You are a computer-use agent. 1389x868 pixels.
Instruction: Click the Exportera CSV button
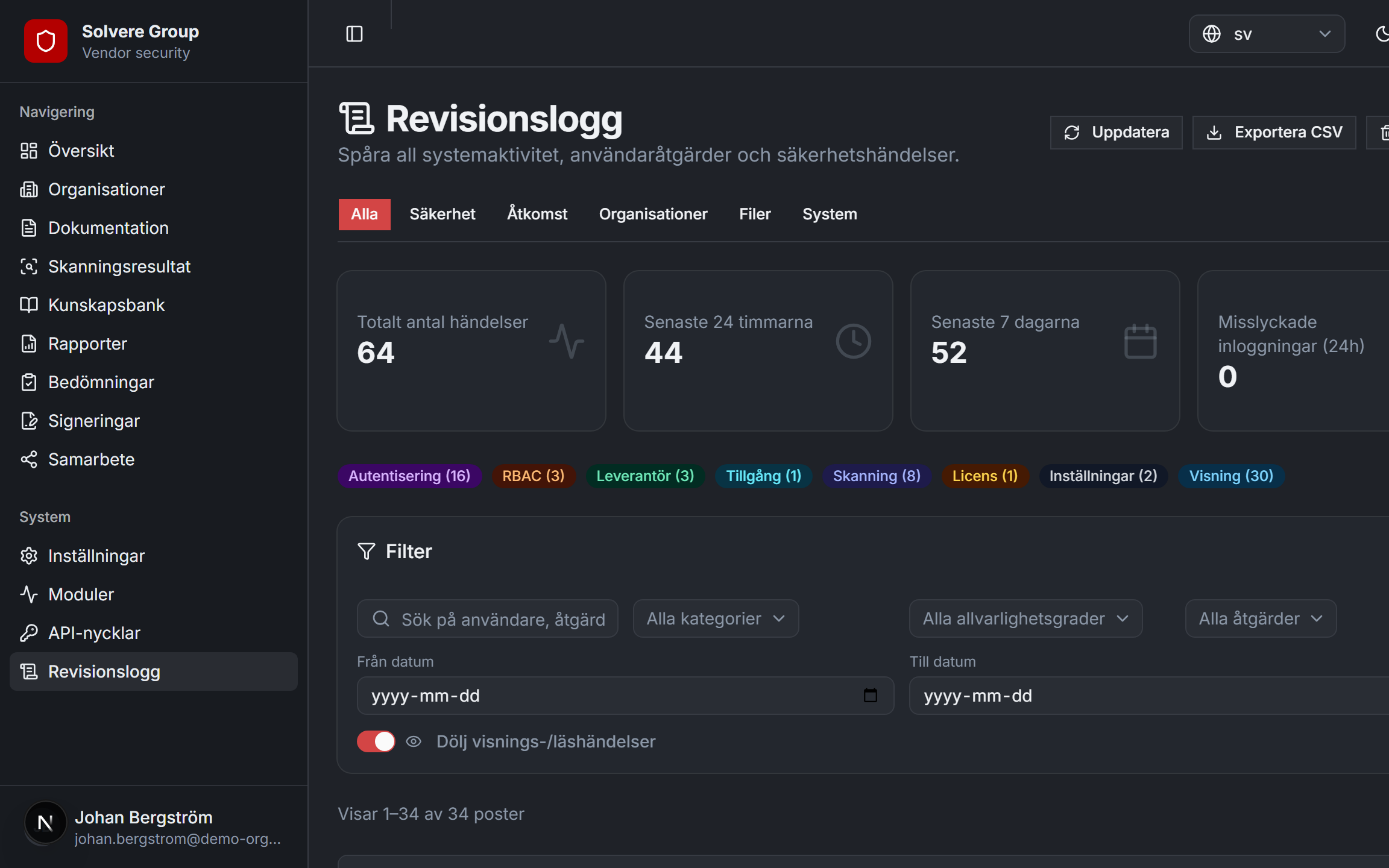click(x=1274, y=132)
